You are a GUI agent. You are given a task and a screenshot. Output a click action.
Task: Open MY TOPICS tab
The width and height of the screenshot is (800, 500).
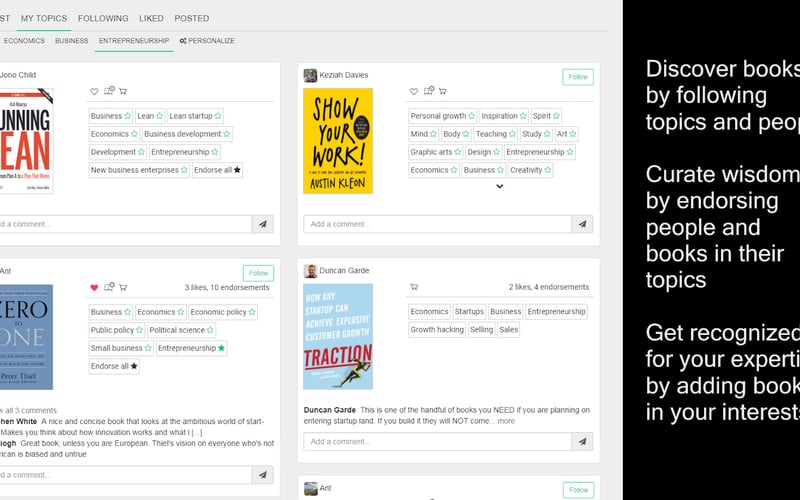pos(44,18)
